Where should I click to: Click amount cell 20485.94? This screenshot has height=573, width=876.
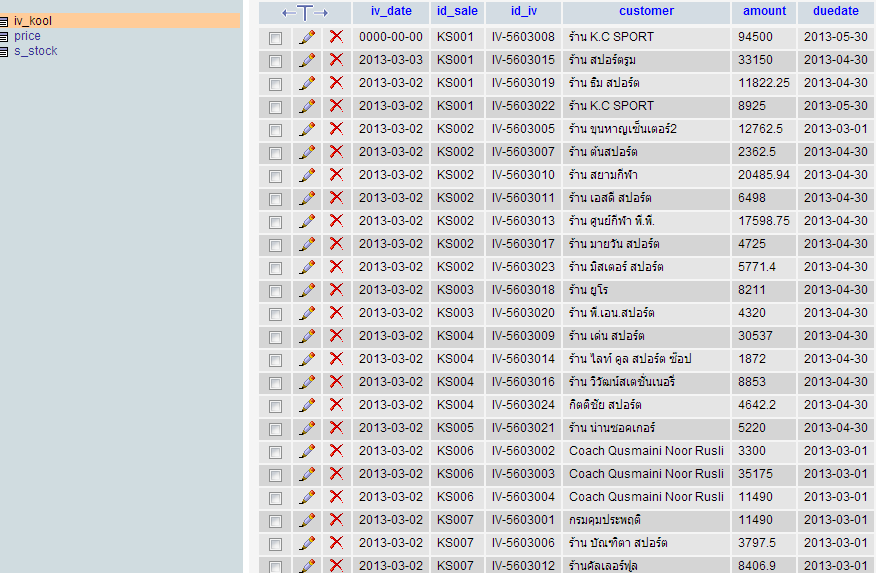tap(764, 175)
